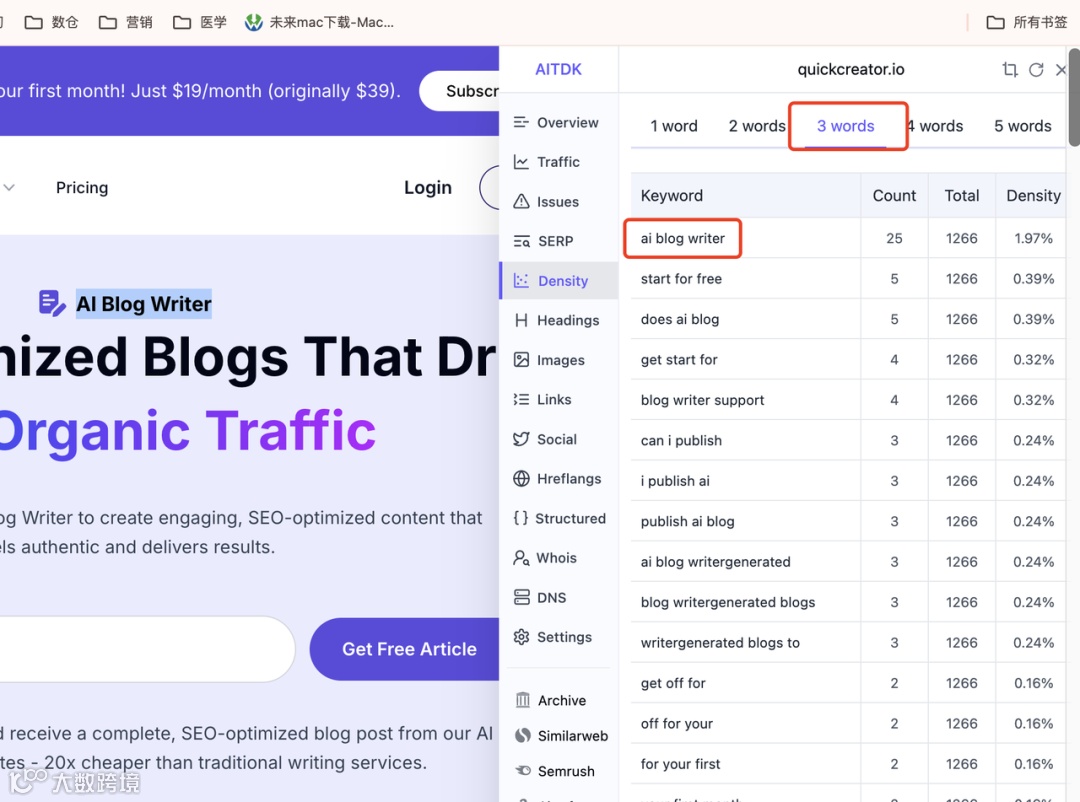Switch to the 3 words tab

tap(846, 126)
